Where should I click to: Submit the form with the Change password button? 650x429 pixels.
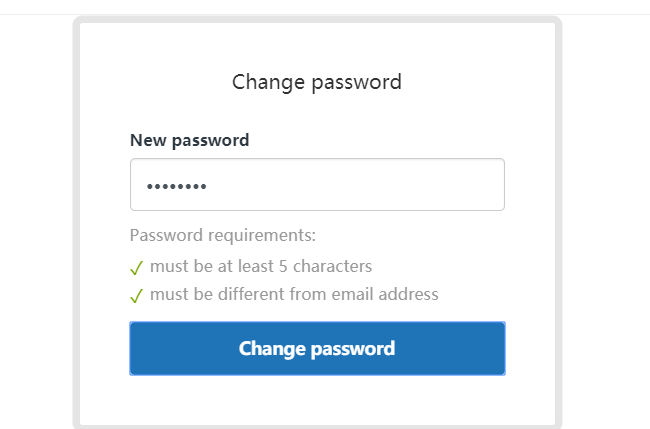click(x=317, y=349)
